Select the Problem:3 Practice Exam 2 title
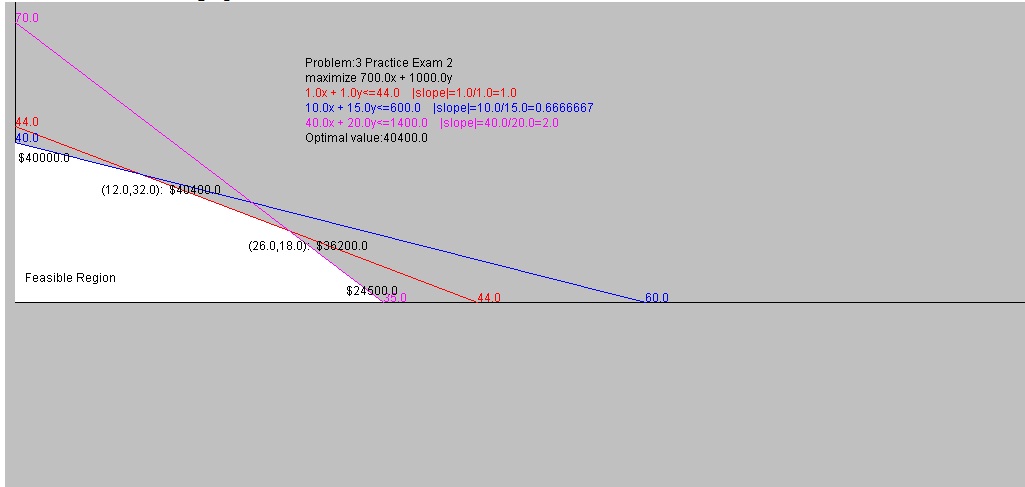1025x487 pixels. pyautogui.click(x=379, y=63)
